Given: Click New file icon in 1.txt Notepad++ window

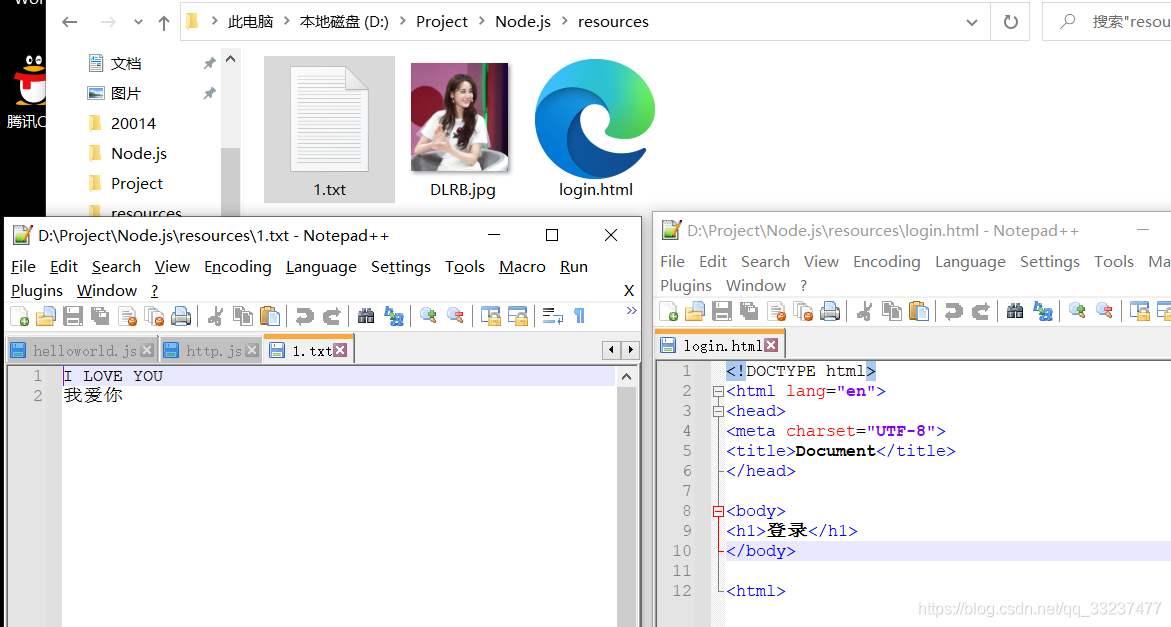Looking at the screenshot, I should click(20, 316).
